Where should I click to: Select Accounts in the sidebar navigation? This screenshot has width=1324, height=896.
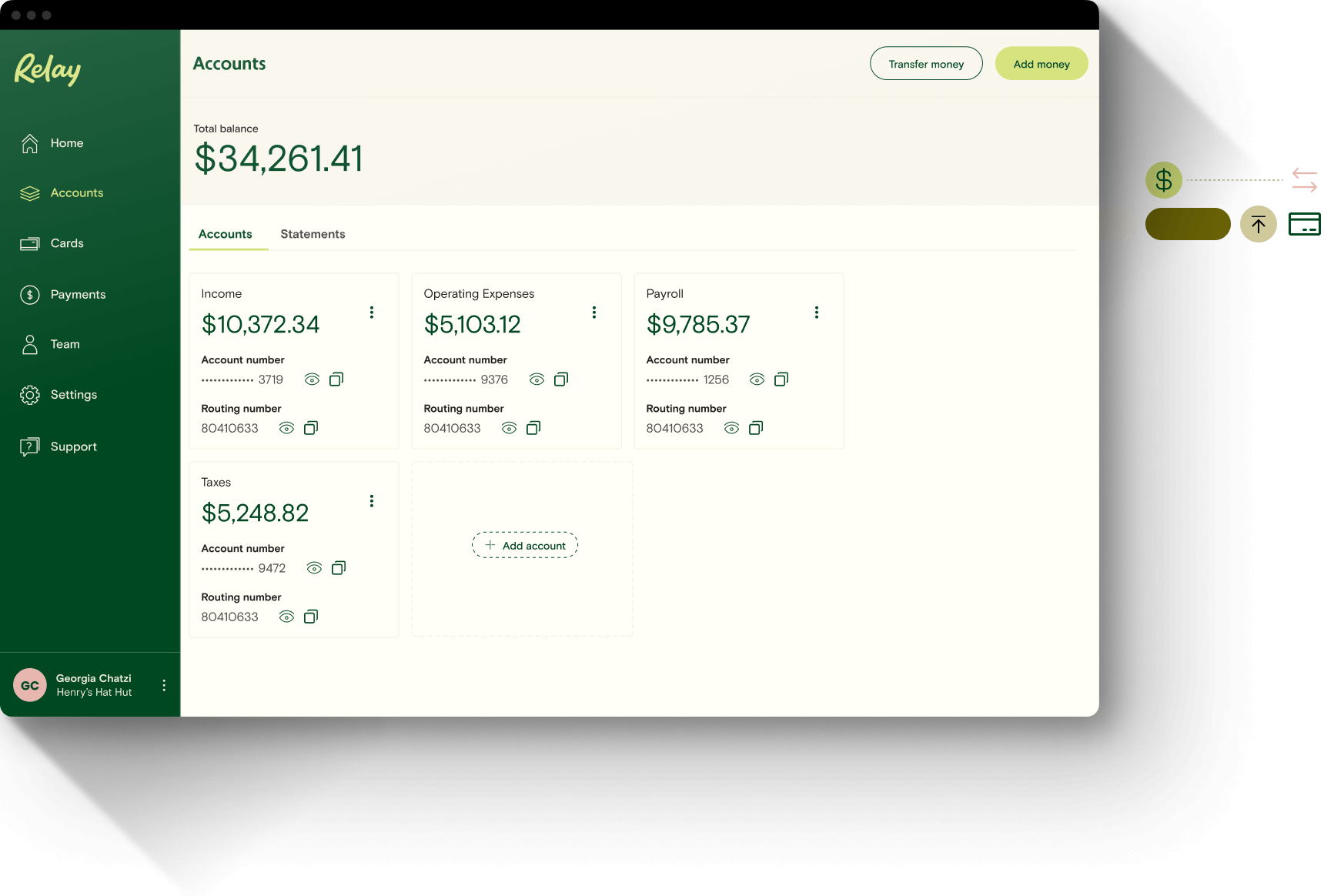[77, 192]
